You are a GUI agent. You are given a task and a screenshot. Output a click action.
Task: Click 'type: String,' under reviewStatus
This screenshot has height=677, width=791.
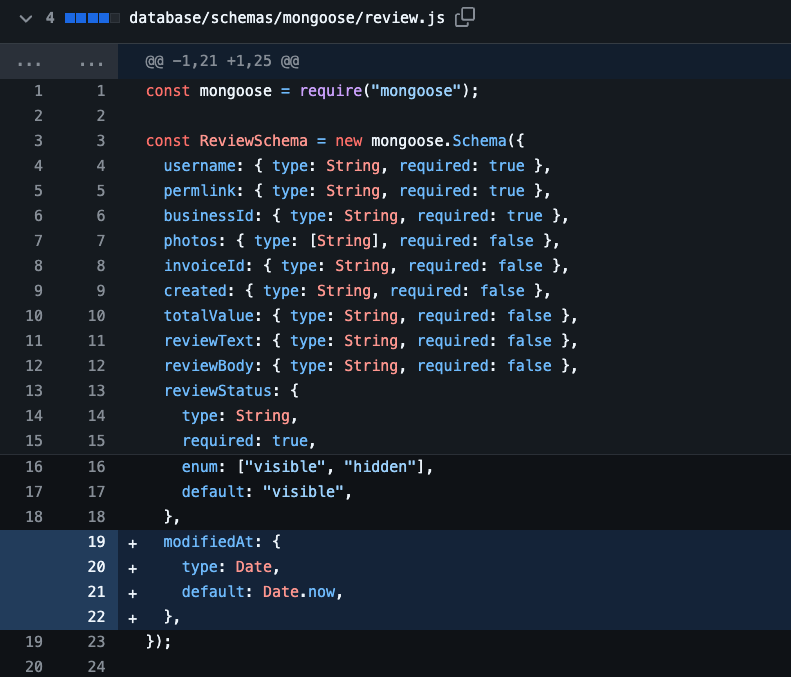click(x=240, y=416)
